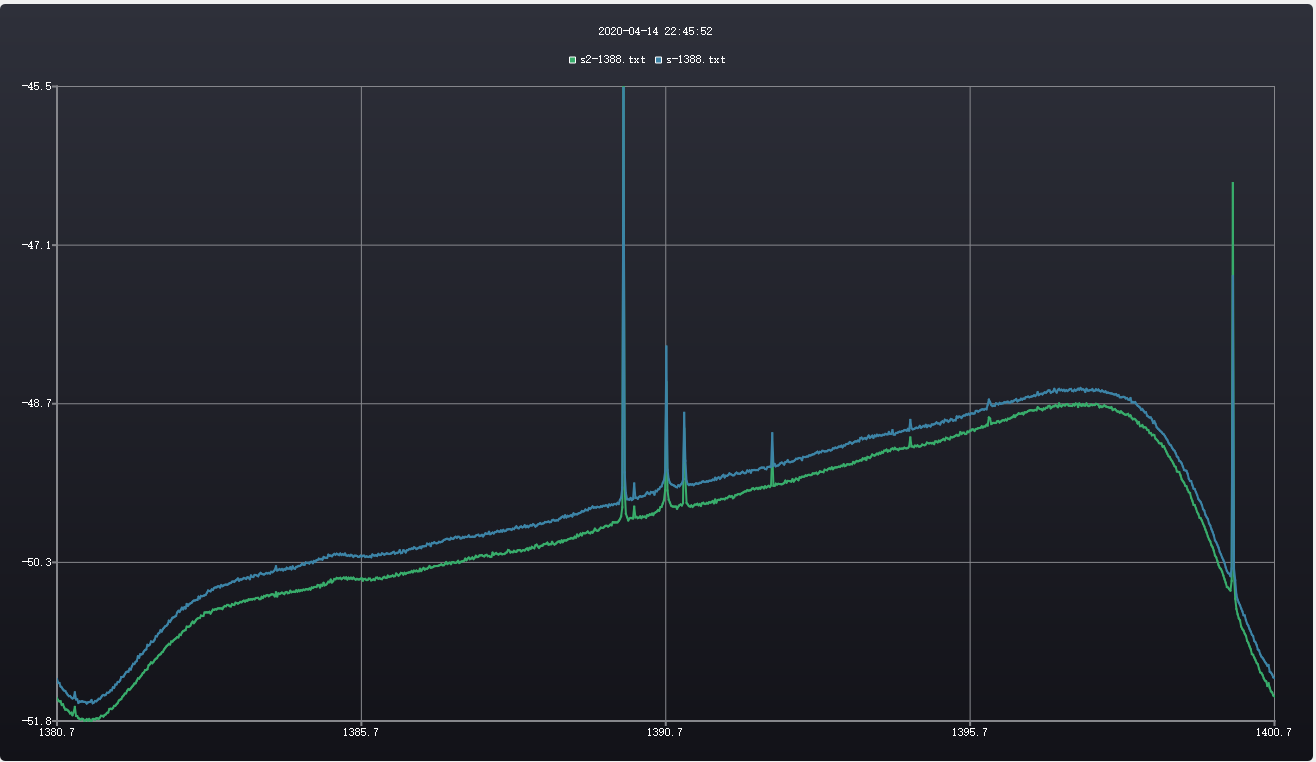1316x762 pixels.
Task: Click the 2020-04-14 22:45:52 chart title
Action: [655, 32]
